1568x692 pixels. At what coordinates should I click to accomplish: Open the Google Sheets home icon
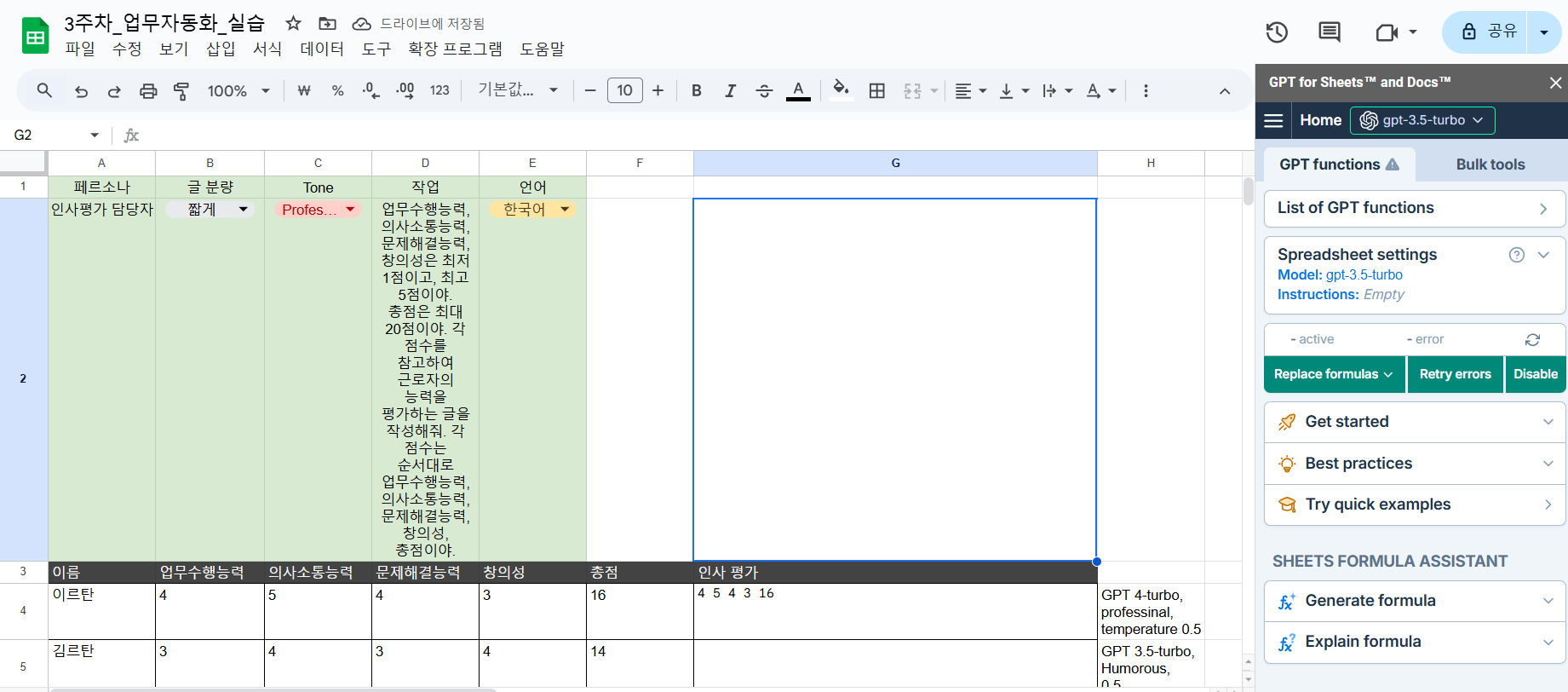35,36
